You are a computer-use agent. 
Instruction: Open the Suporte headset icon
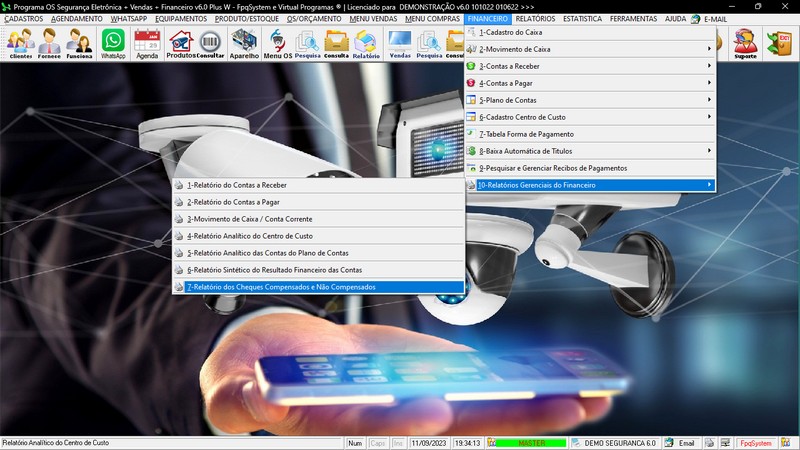(x=744, y=43)
